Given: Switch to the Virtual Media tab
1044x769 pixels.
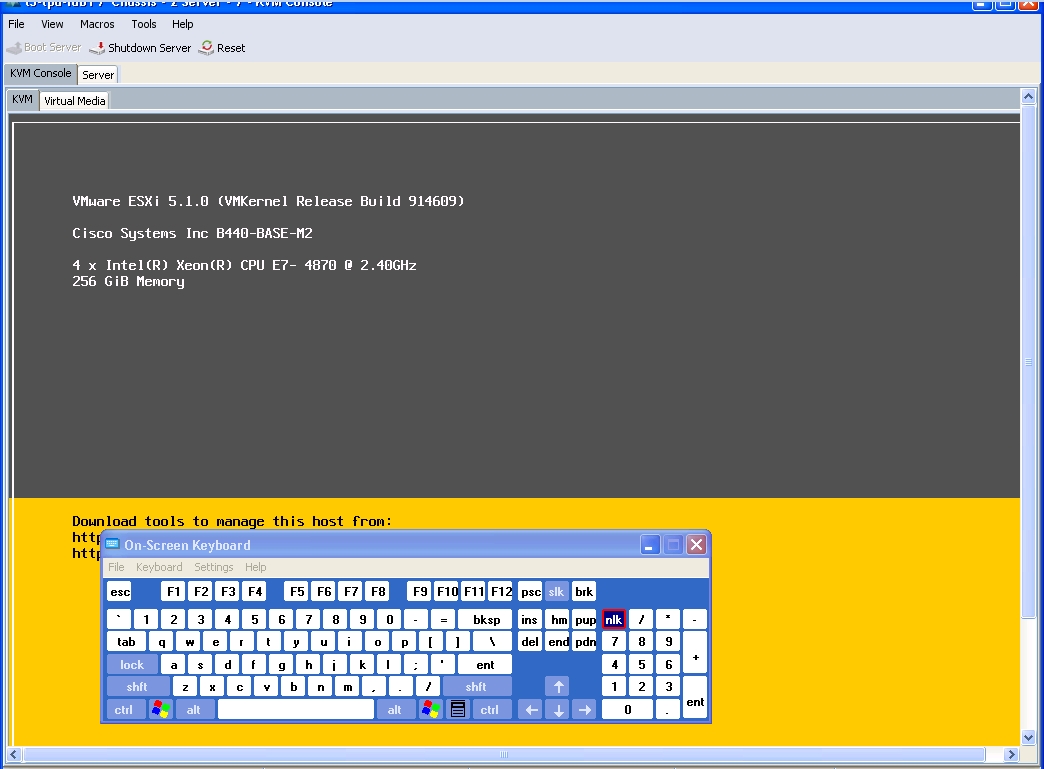Looking at the screenshot, I should pos(75,101).
